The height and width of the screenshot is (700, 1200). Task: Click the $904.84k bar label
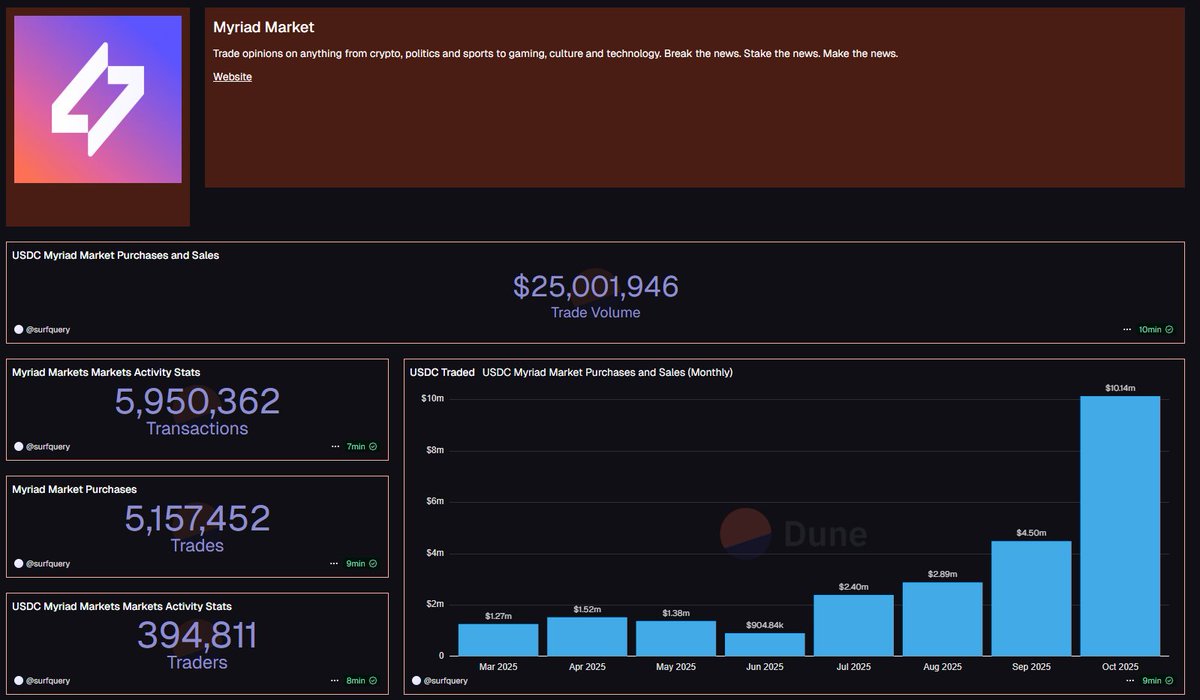coord(765,625)
